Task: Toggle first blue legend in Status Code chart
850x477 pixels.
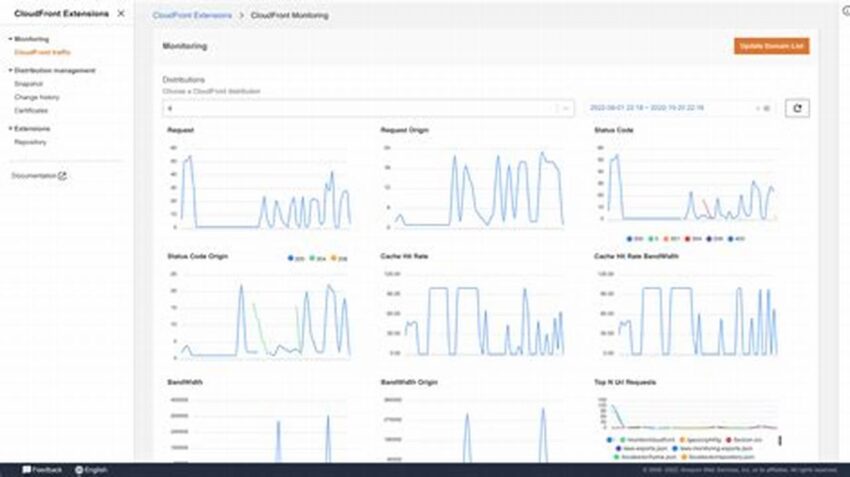Action: tap(634, 238)
